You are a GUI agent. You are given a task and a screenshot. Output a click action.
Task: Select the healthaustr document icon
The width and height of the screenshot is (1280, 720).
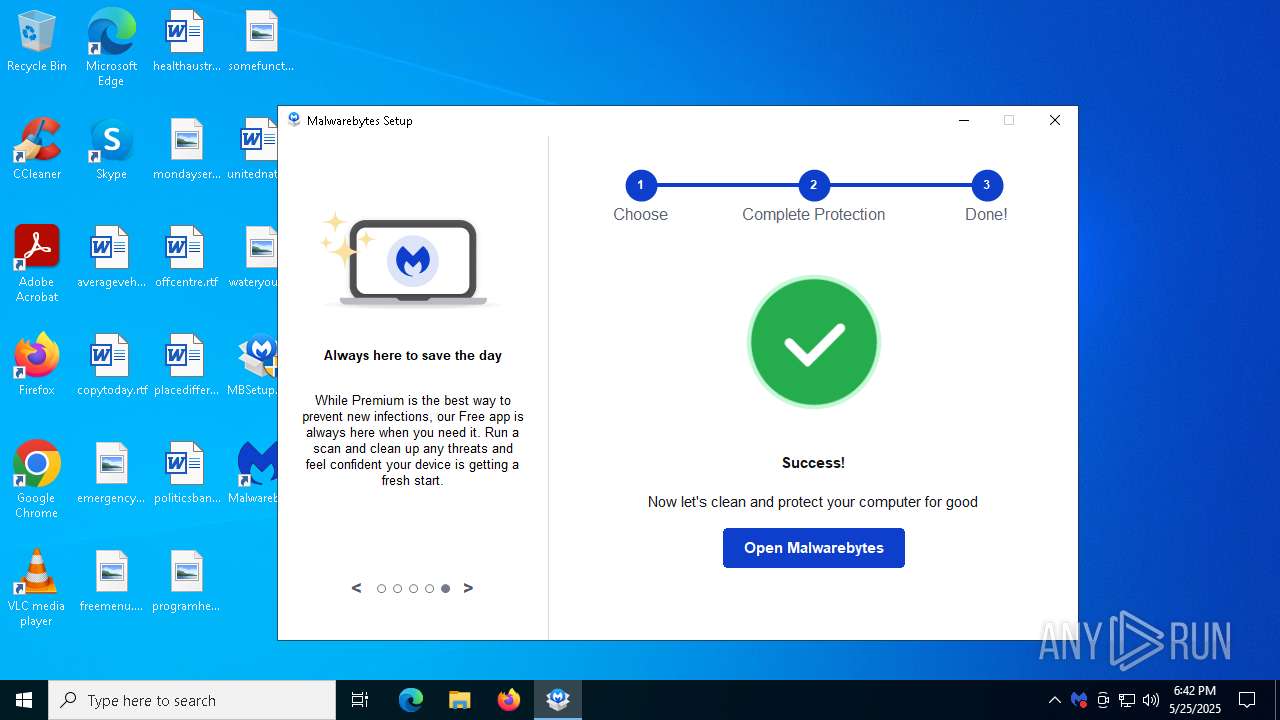pos(186,42)
